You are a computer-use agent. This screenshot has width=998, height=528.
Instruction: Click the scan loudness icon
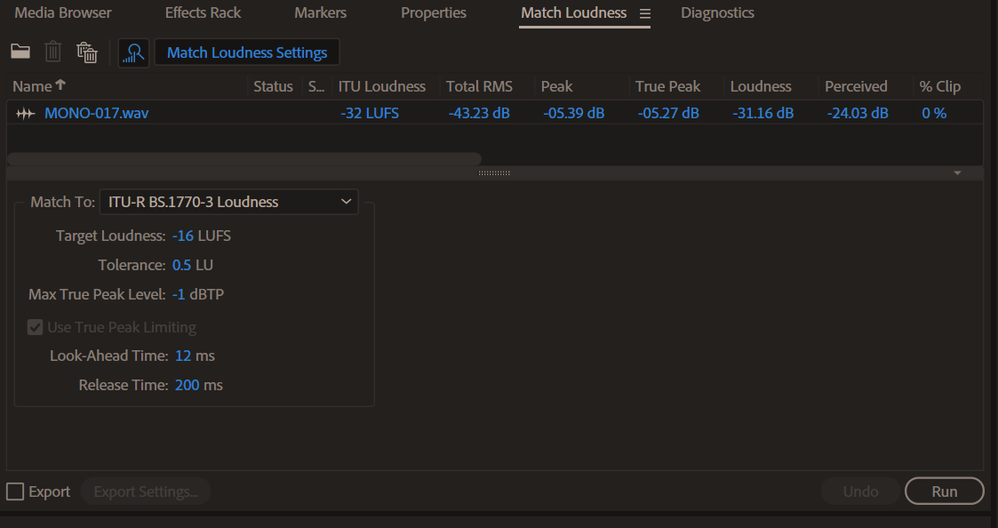[x=133, y=53]
